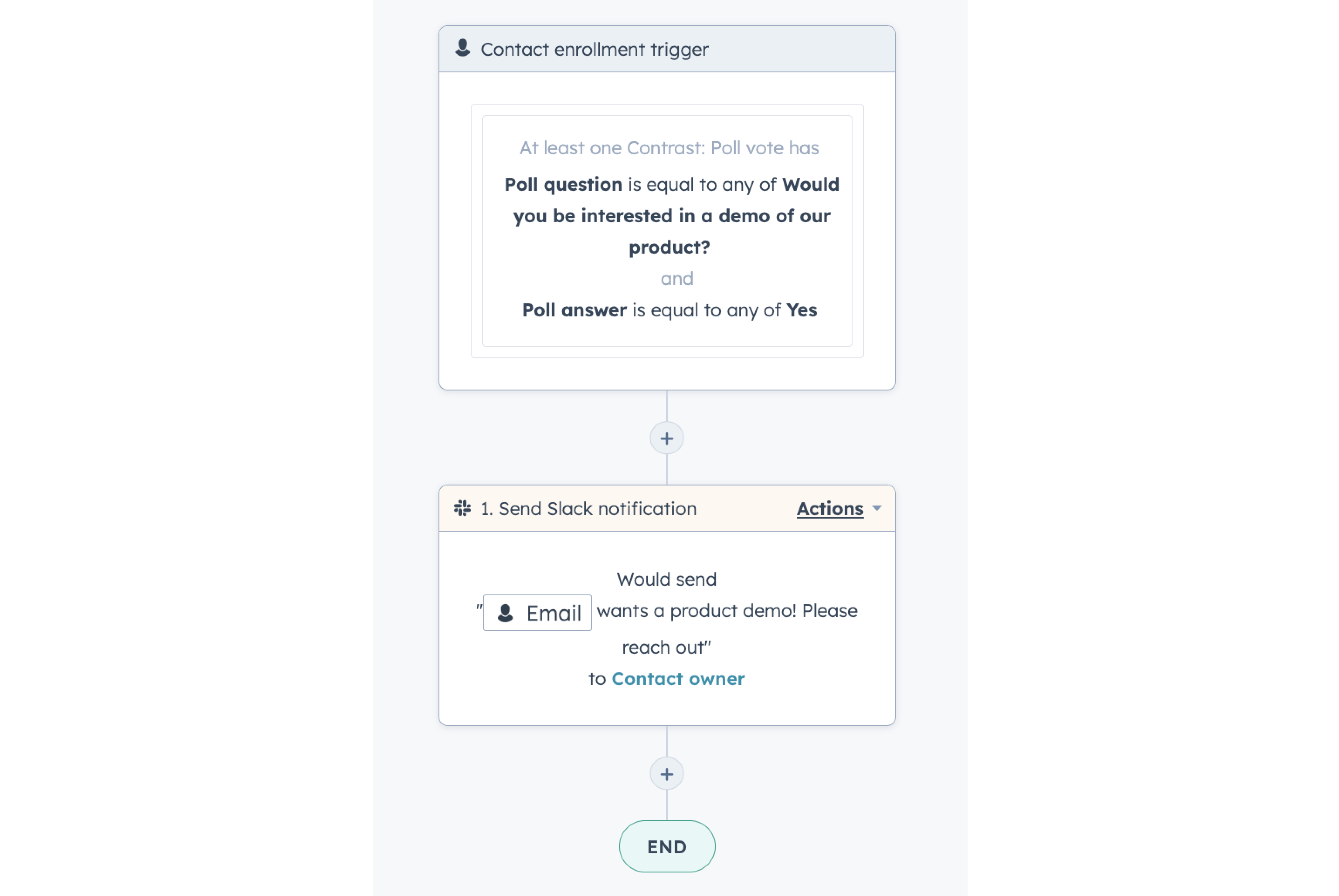1339x896 pixels.
Task: Select the condition box inside the trigger card
Action: click(666, 228)
